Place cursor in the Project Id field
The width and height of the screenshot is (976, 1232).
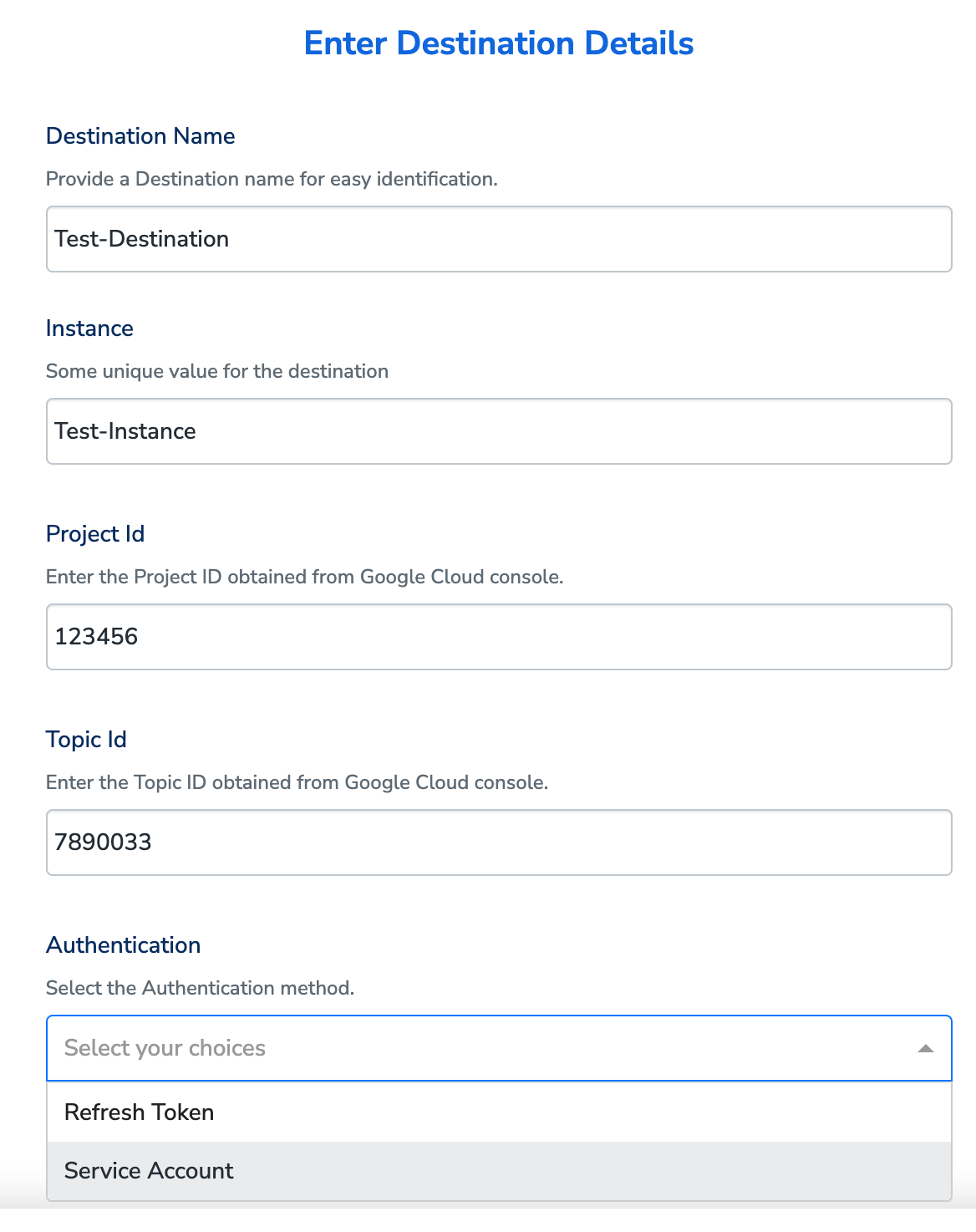pyautogui.click(x=499, y=637)
